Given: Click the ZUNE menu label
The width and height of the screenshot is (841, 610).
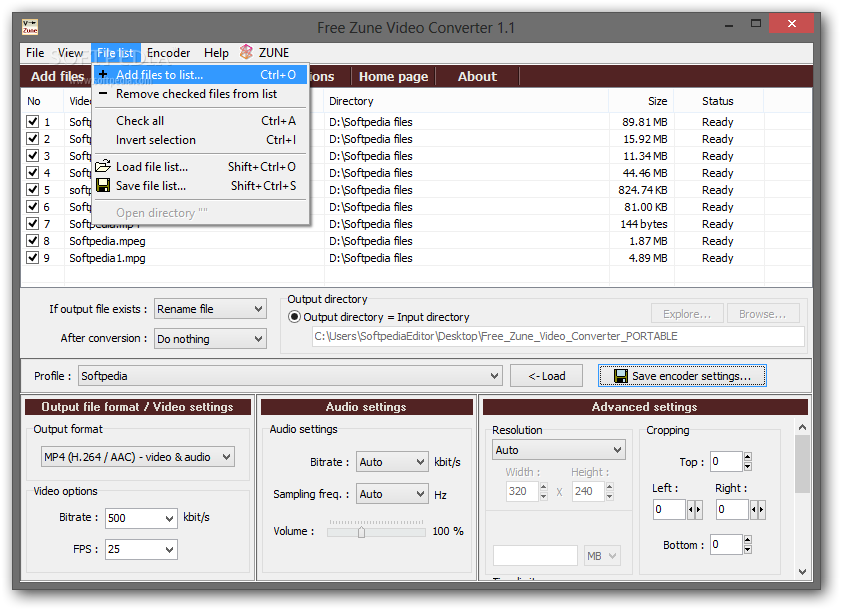Looking at the screenshot, I should point(274,53).
